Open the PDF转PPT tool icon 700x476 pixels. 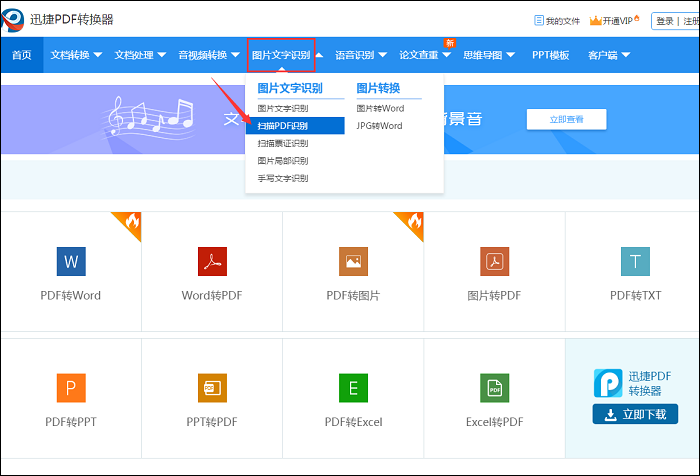tap(71, 388)
